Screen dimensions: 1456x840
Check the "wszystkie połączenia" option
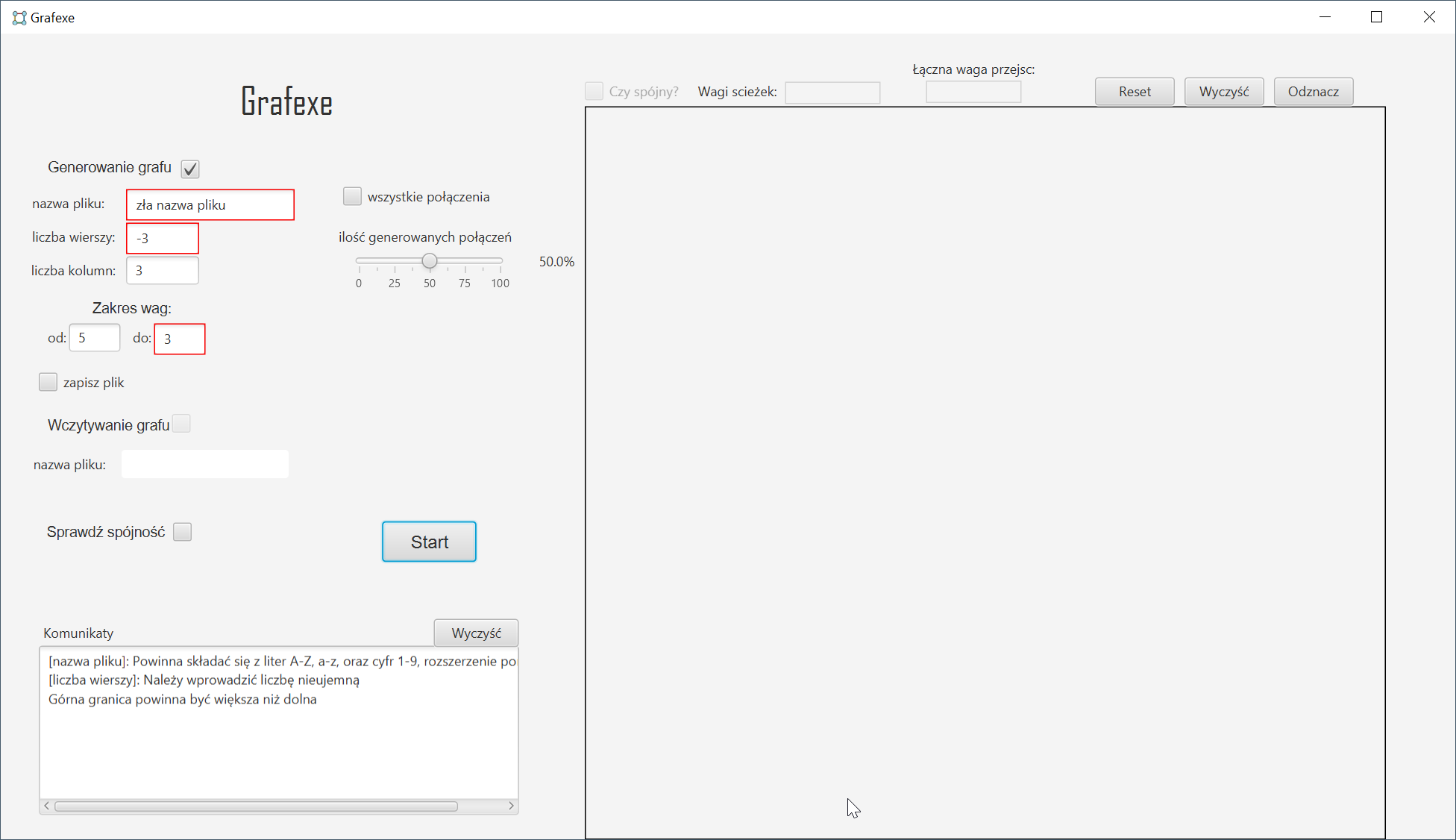(351, 195)
